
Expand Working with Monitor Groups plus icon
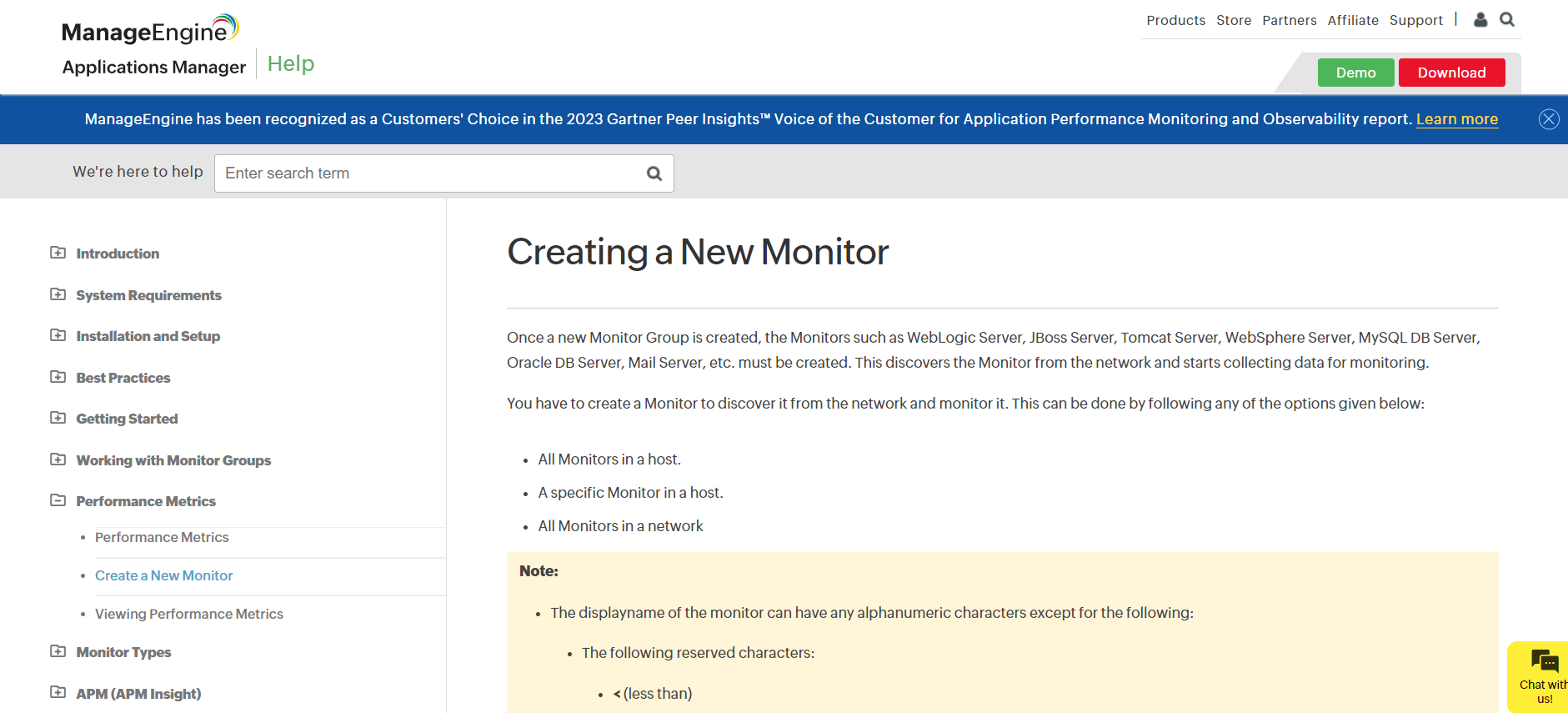coord(58,459)
